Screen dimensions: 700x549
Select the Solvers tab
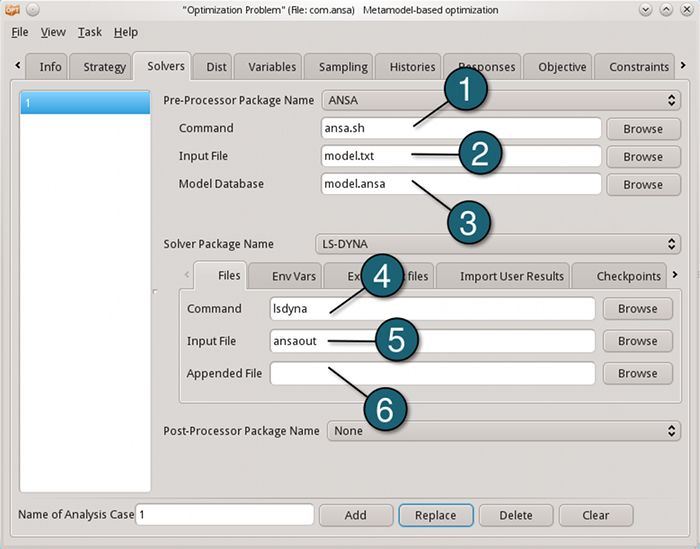162,66
